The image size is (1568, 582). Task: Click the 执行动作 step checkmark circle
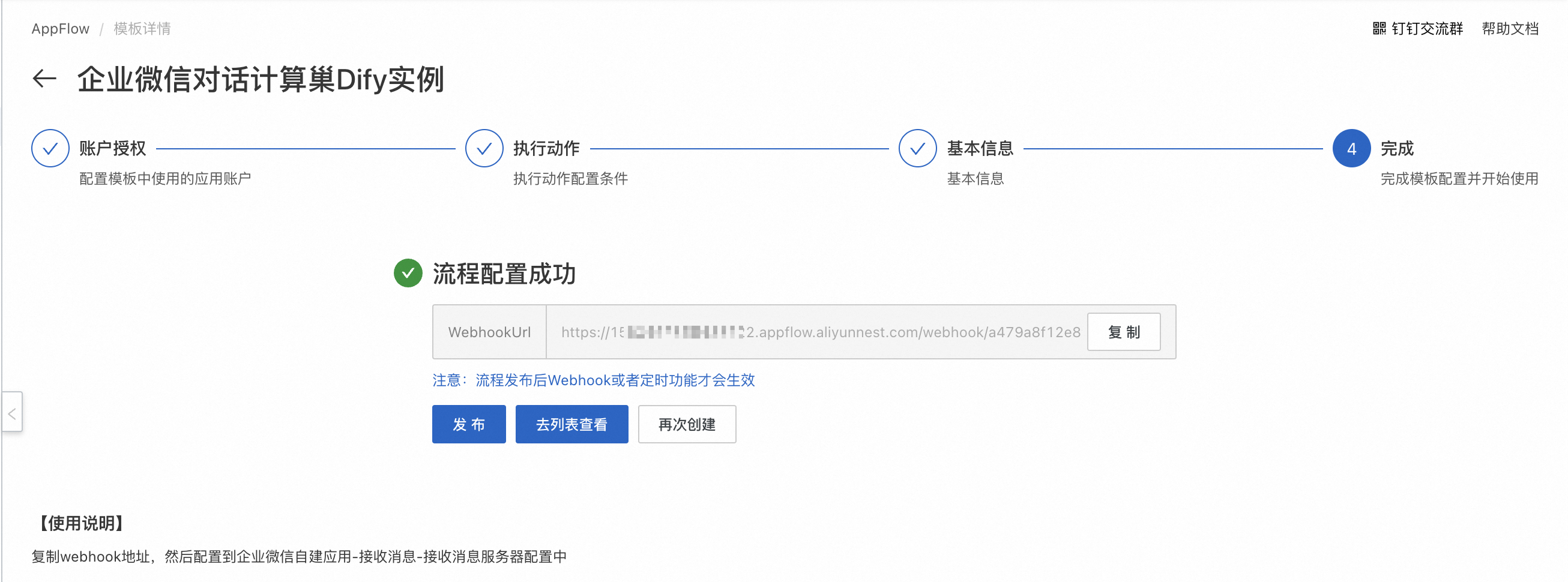(484, 148)
